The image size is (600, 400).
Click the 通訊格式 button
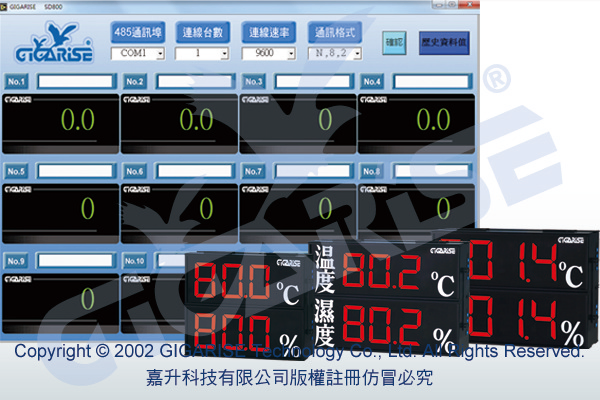click(x=333, y=33)
